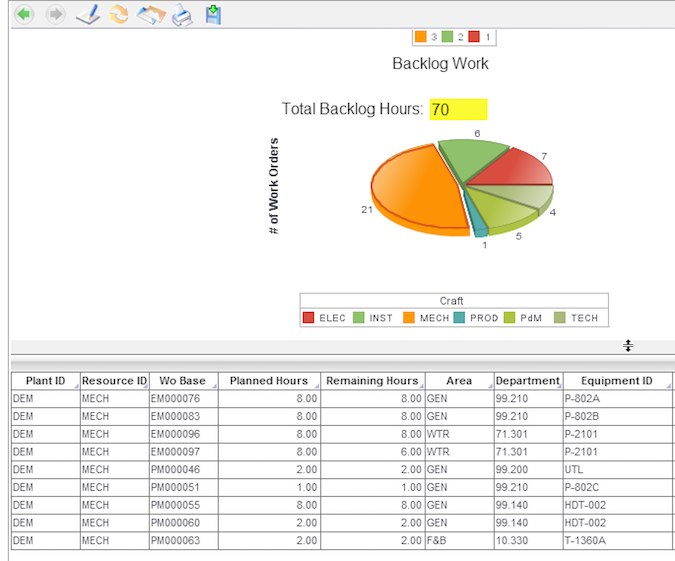675x561 pixels.
Task: Toggle the MECH craft legend entry
Action: coord(425,318)
